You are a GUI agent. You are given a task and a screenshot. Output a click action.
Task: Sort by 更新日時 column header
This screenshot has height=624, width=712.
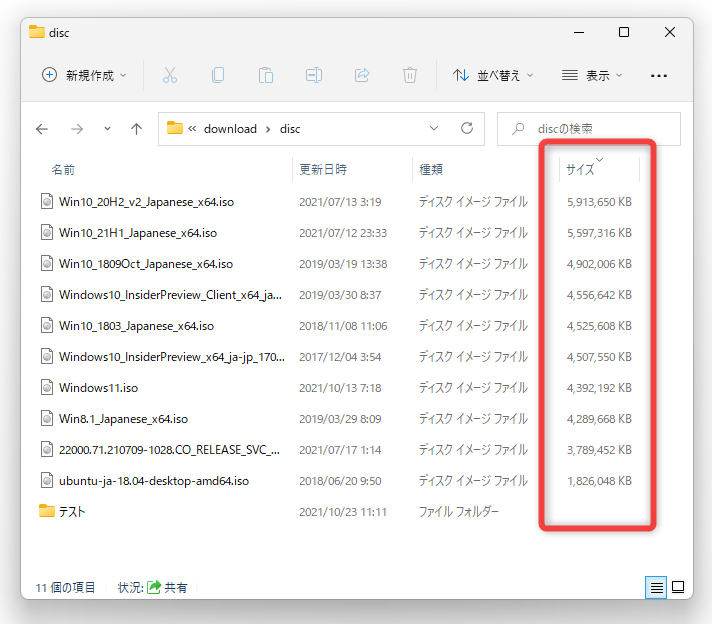[x=323, y=169]
